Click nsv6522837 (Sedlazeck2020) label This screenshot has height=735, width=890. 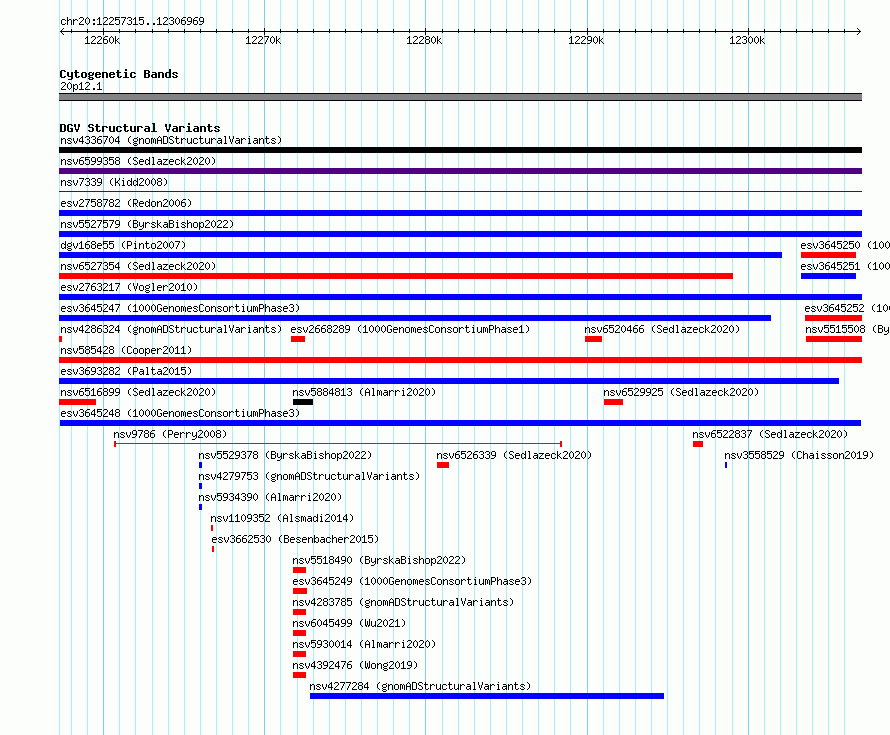point(770,434)
